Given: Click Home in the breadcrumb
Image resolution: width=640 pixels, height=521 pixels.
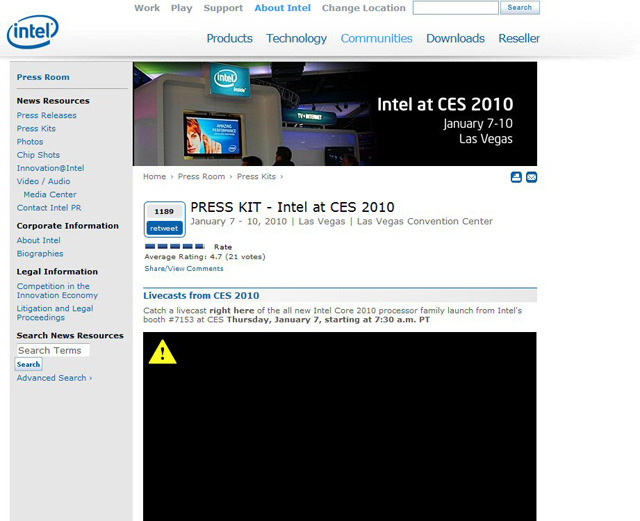Looking at the screenshot, I should click(155, 176).
